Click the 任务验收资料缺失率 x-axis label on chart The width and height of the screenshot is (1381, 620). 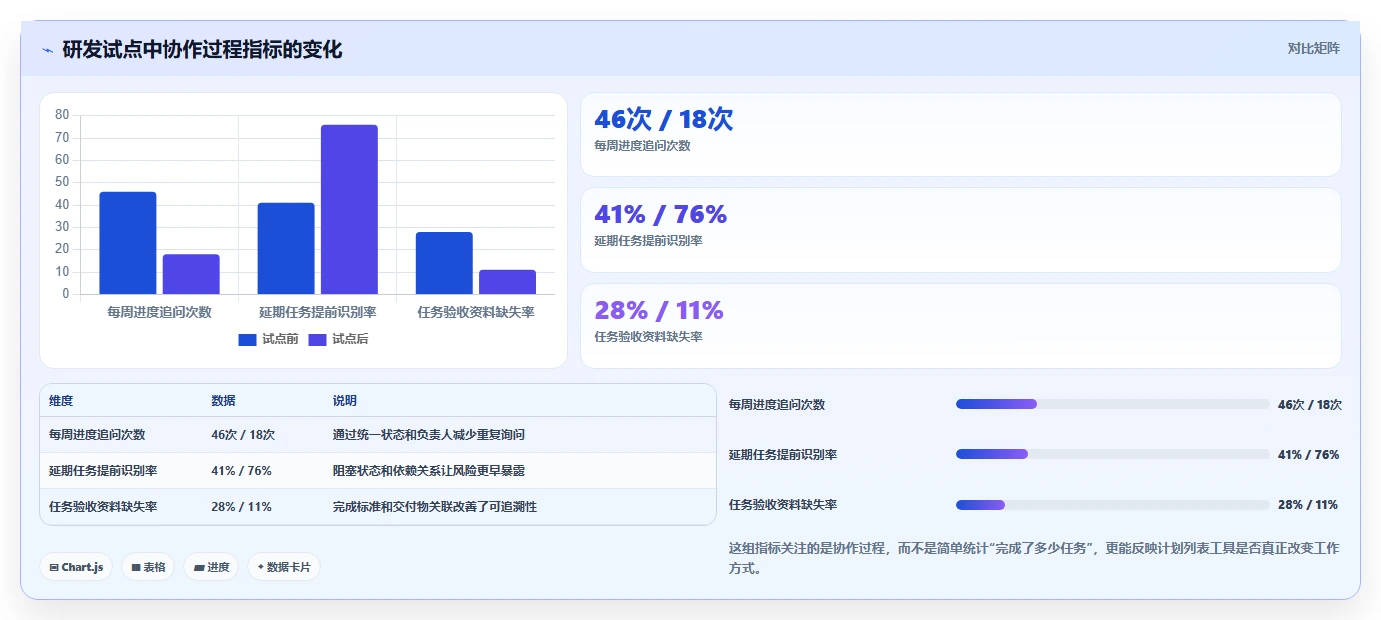[x=476, y=312]
